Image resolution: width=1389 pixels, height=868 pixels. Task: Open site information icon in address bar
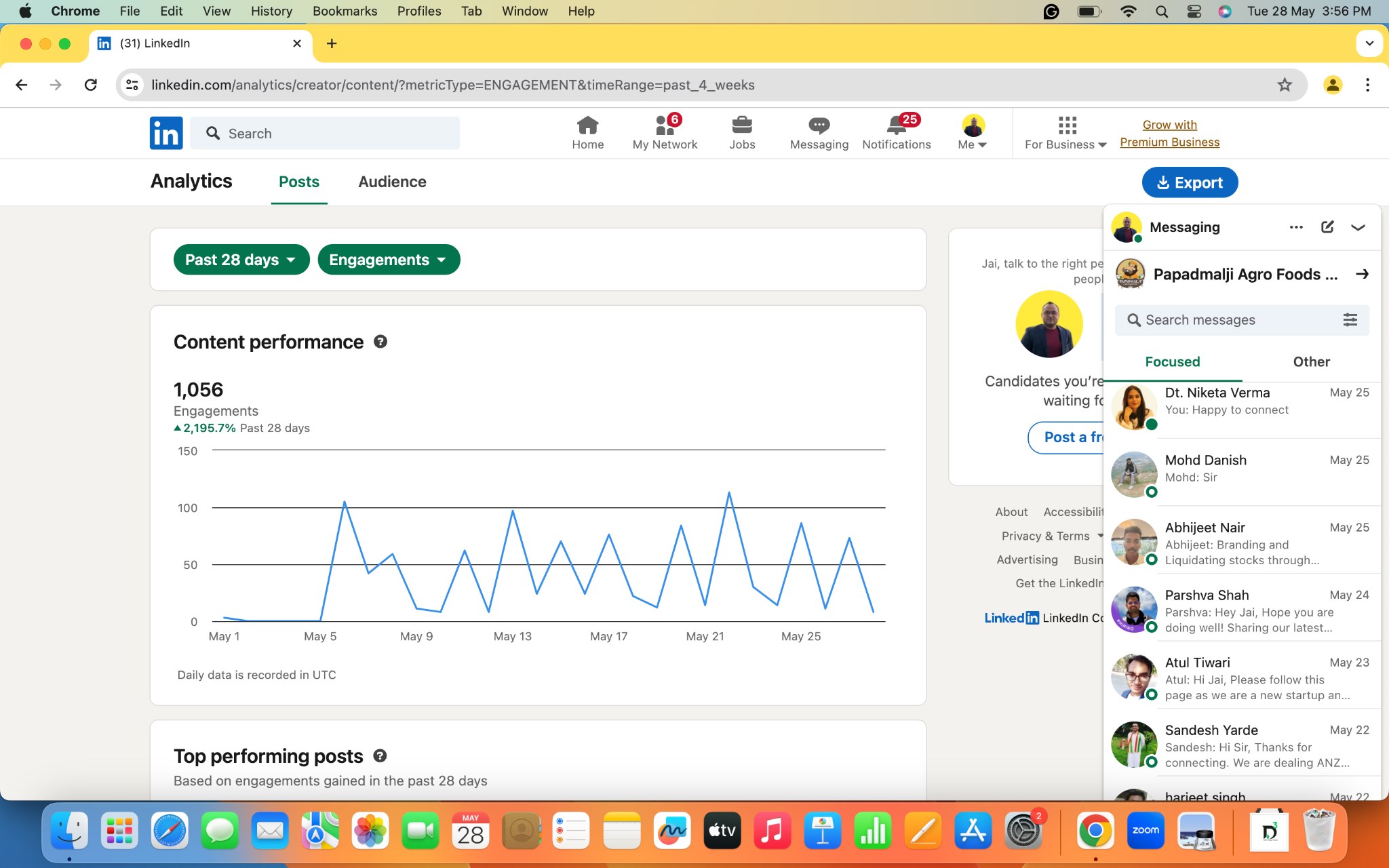pyautogui.click(x=132, y=85)
